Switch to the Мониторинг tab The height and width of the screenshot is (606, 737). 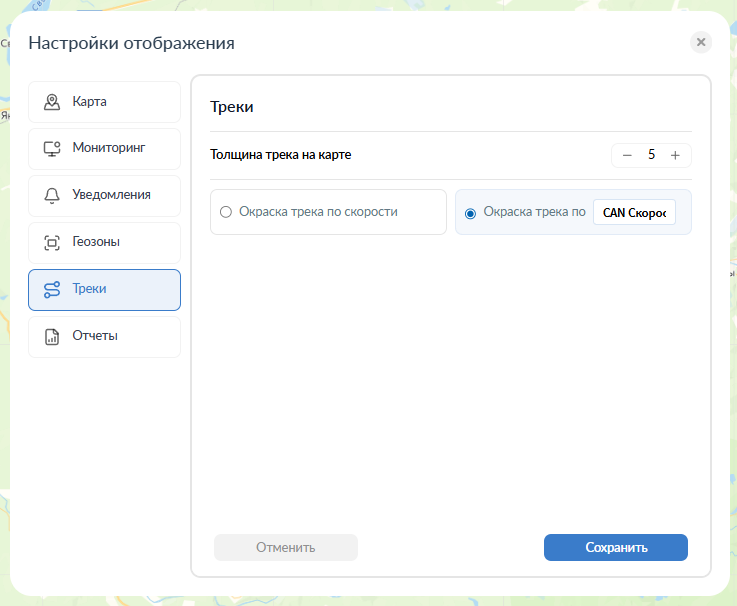coord(104,149)
